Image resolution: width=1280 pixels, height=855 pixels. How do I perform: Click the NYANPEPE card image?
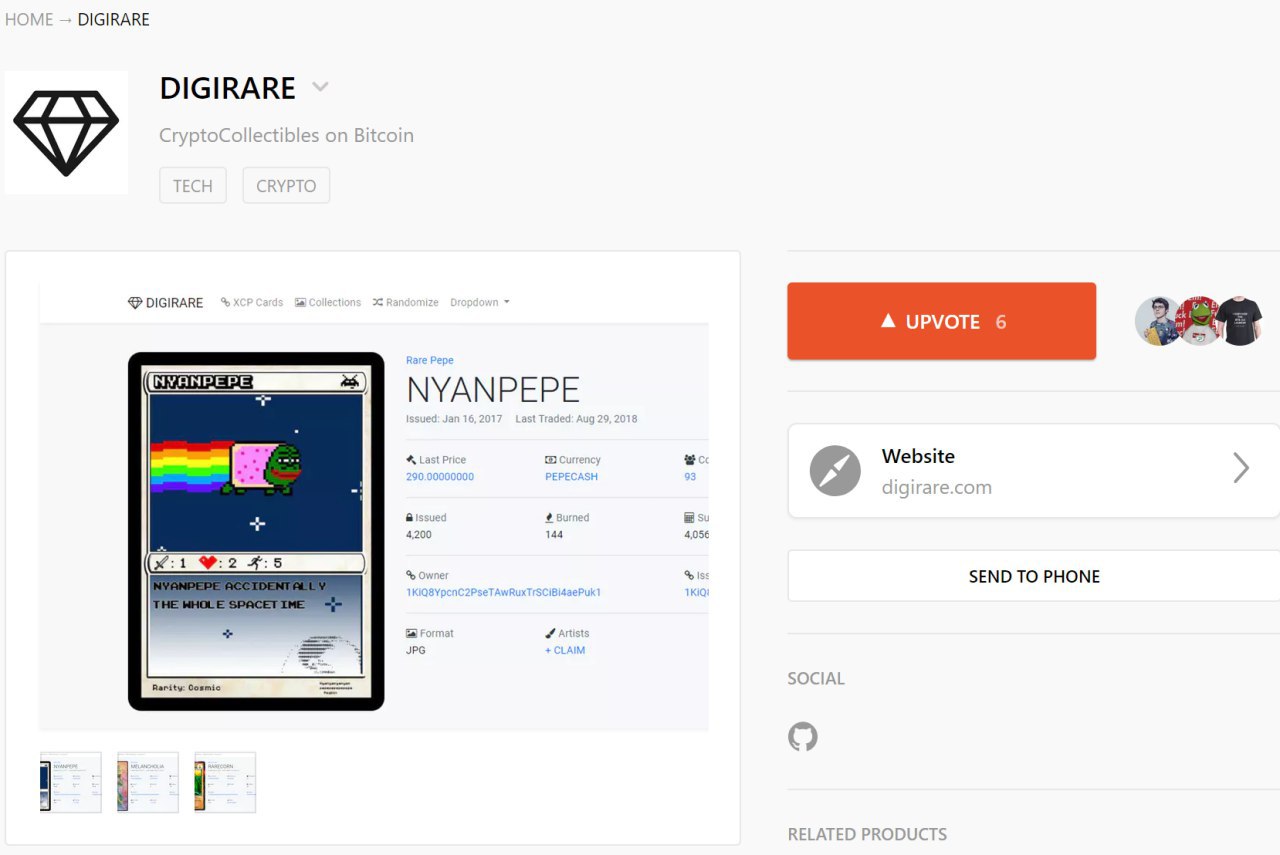pyautogui.click(x=256, y=531)
